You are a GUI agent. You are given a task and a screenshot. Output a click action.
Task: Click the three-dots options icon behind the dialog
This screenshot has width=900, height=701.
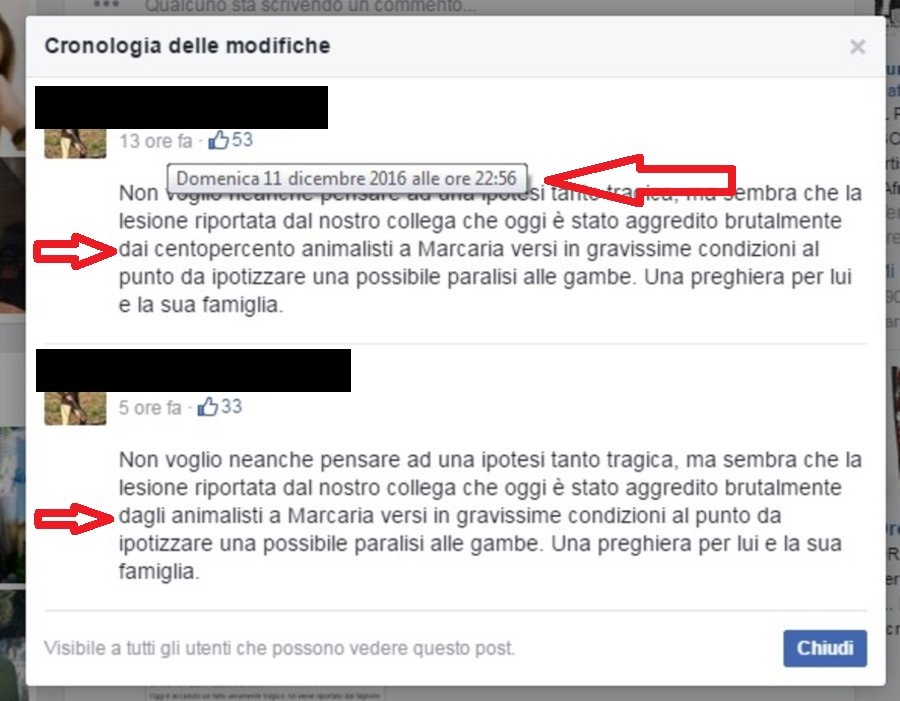pyautogui.click(x=106, y=5)
